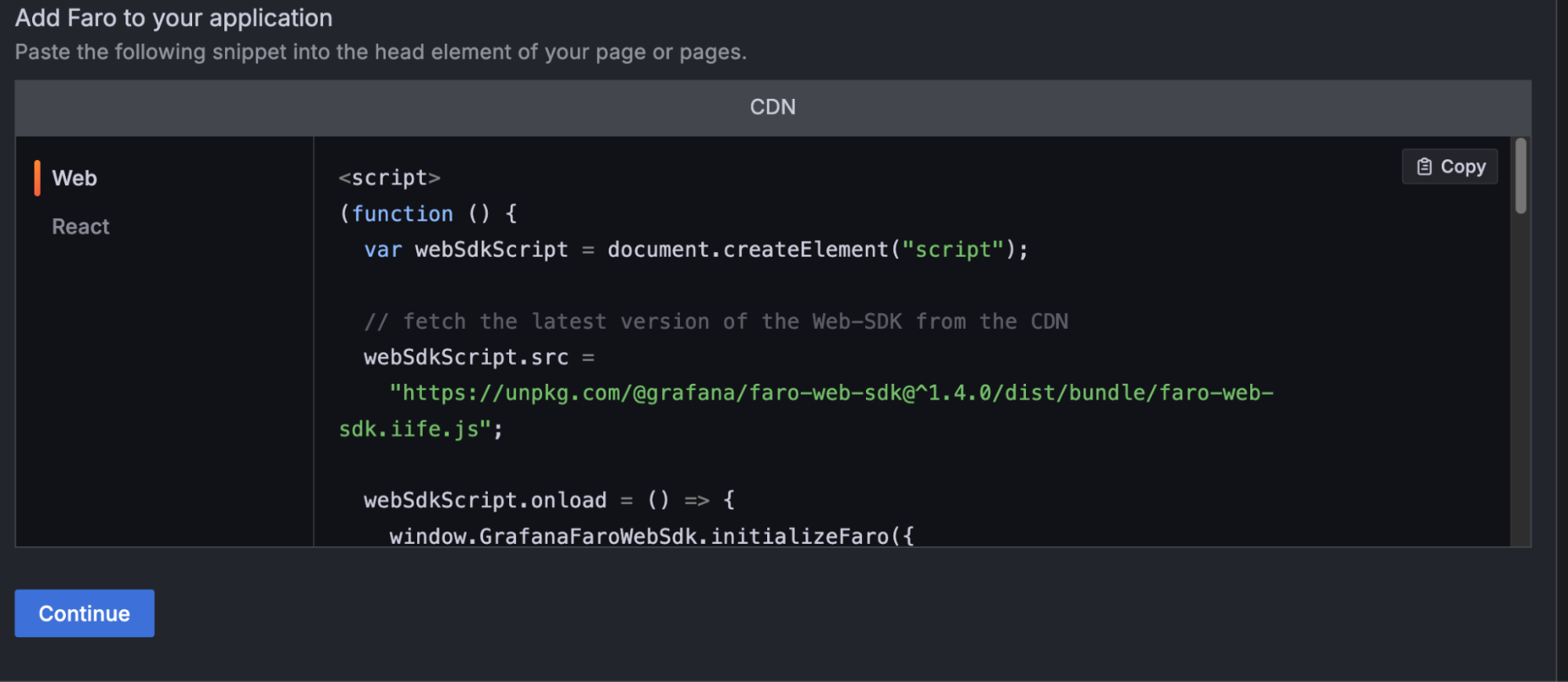Click the green unpkg.com URL string
Image resolution: width=1568 pixels, height=682 pixels.
831,393
